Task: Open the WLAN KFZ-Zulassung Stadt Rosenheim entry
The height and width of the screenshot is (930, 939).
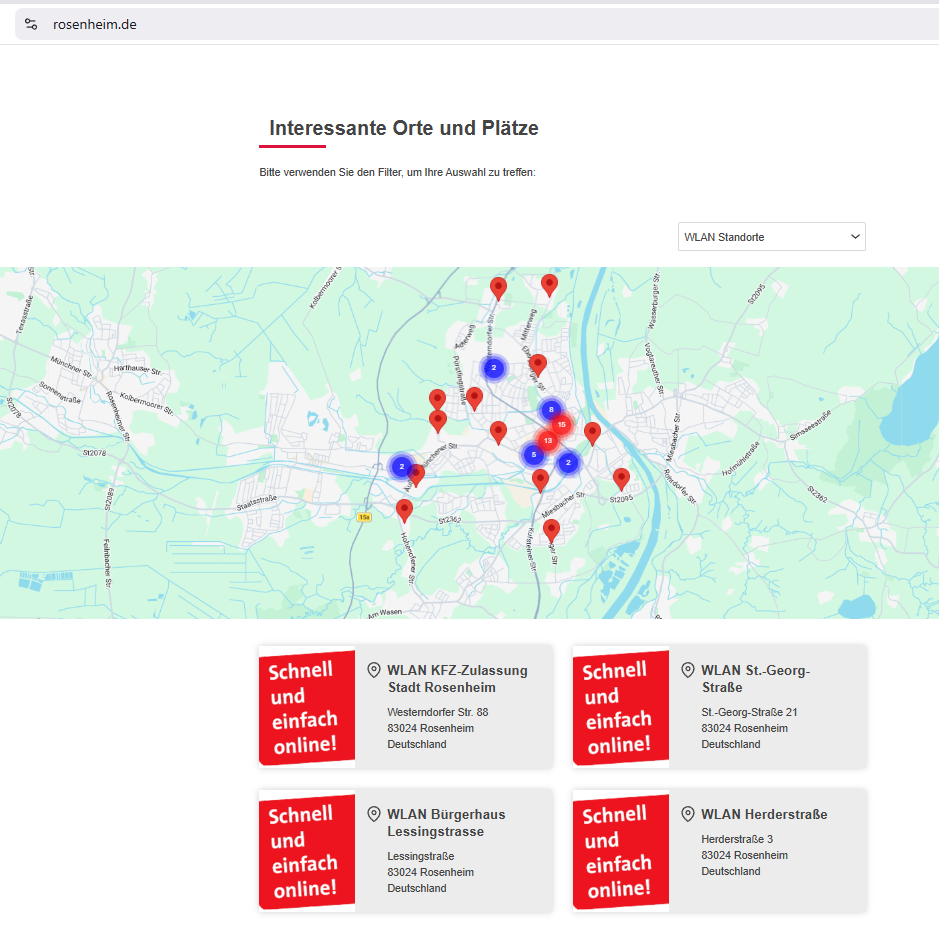Action: click(x=457, y=679)
